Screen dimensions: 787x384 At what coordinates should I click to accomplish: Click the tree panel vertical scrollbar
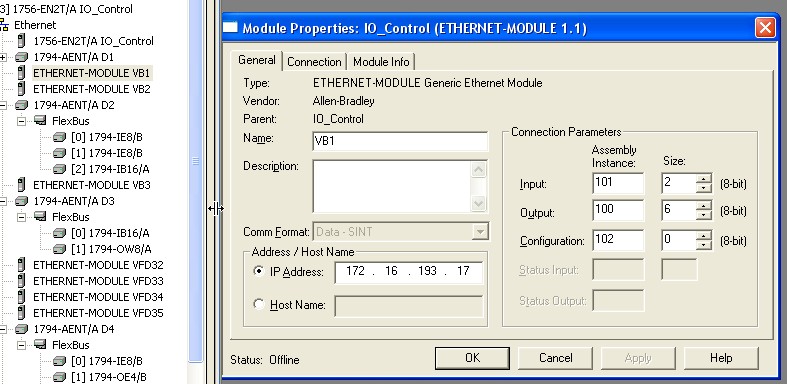click(x=196, y=181)
